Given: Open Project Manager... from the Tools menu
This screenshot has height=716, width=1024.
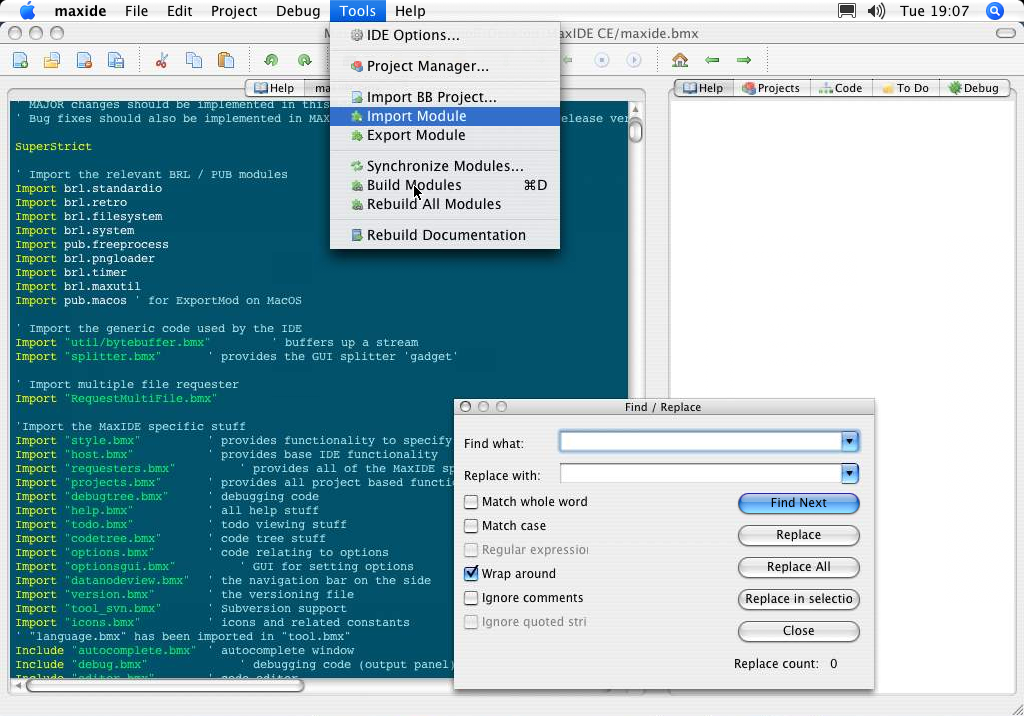Looking at the screenshot, I should tap(445, 66).
